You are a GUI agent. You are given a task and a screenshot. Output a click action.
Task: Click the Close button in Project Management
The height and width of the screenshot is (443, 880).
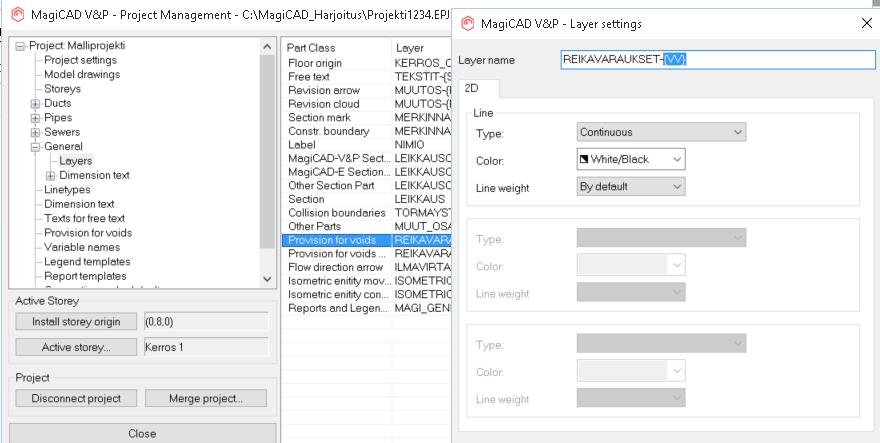143,433
